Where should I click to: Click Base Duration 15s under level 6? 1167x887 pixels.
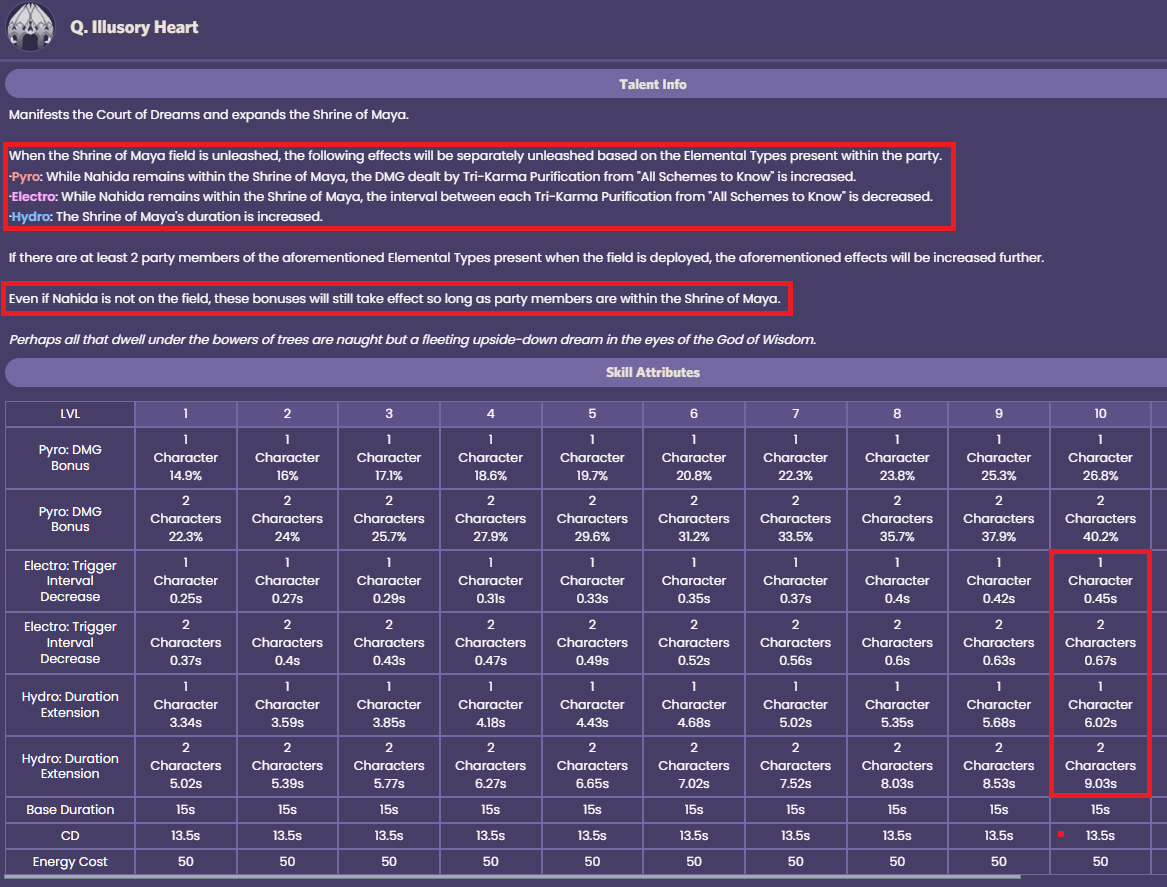[x=694, y=810]
